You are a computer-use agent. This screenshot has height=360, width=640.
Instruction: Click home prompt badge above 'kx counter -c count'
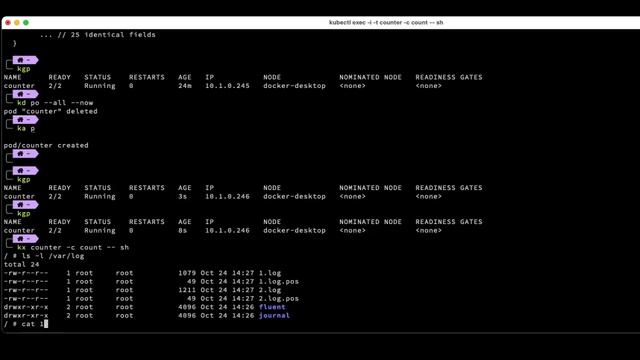pos(25,239)
